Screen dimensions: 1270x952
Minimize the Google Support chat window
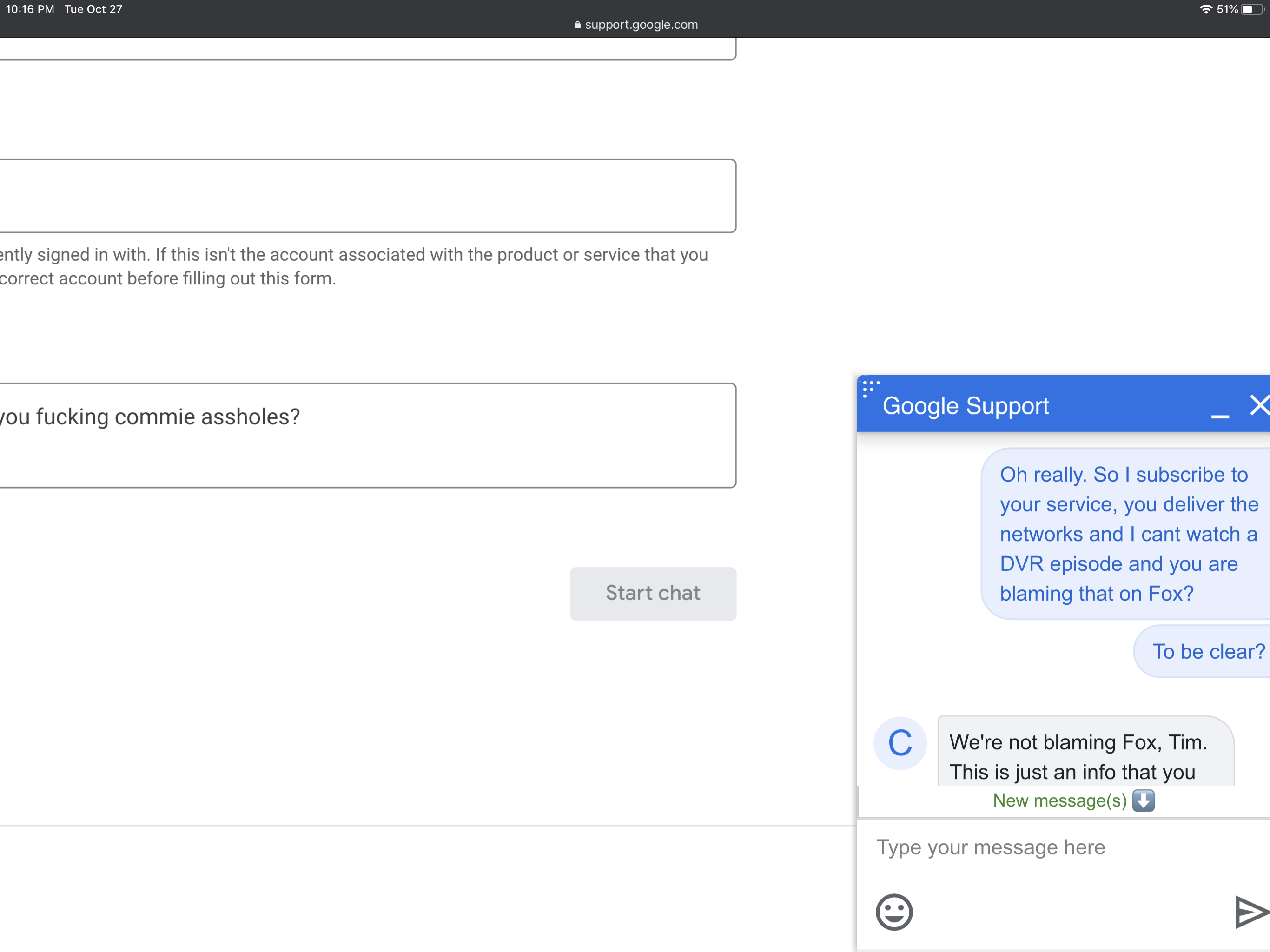(1219, 416)
